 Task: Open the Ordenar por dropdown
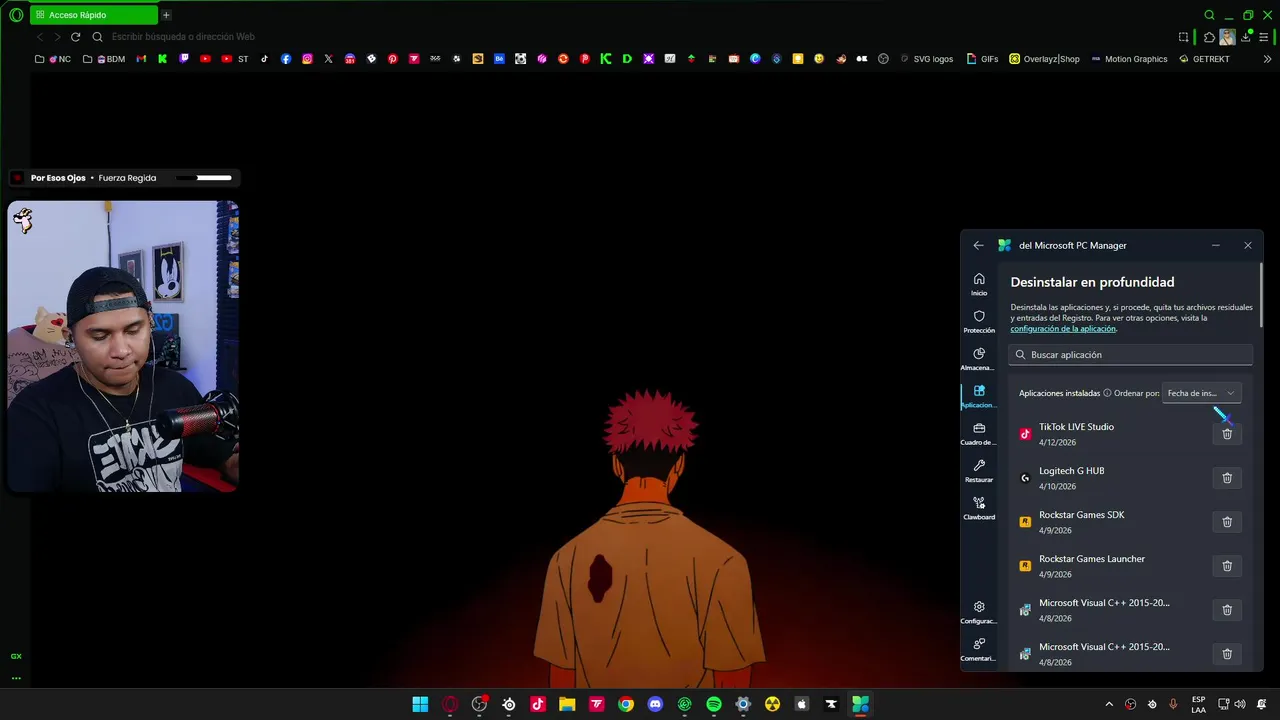tap(1201, 393)
